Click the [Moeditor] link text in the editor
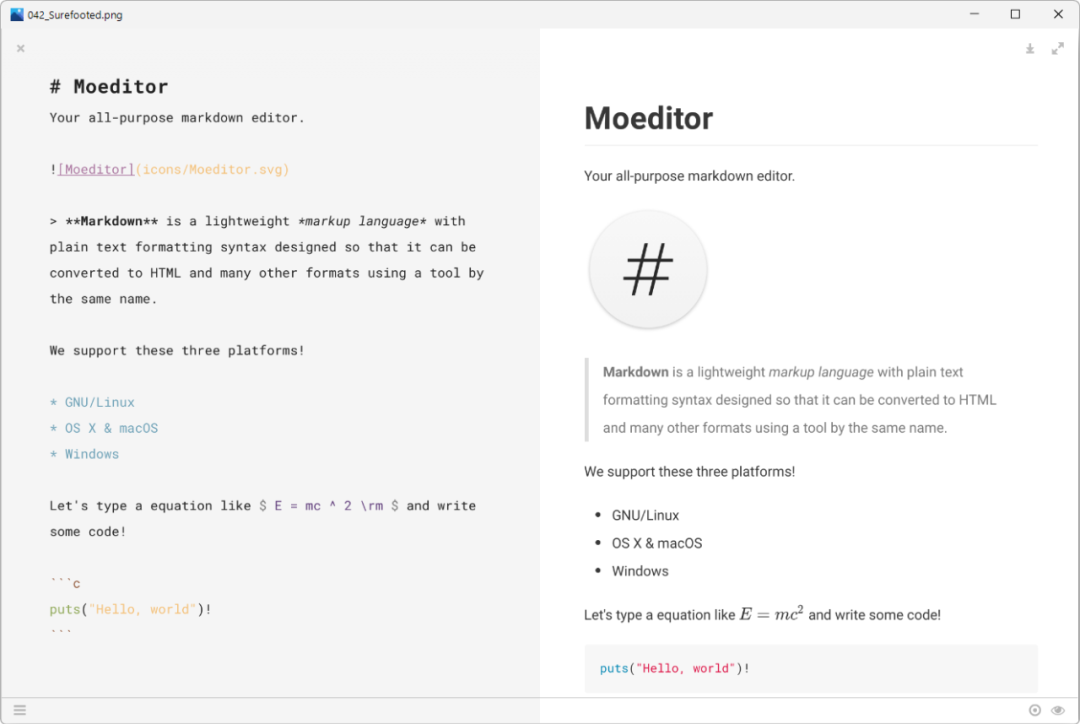The width and height of the screenshot is (1080, 724). pos(96,170)
